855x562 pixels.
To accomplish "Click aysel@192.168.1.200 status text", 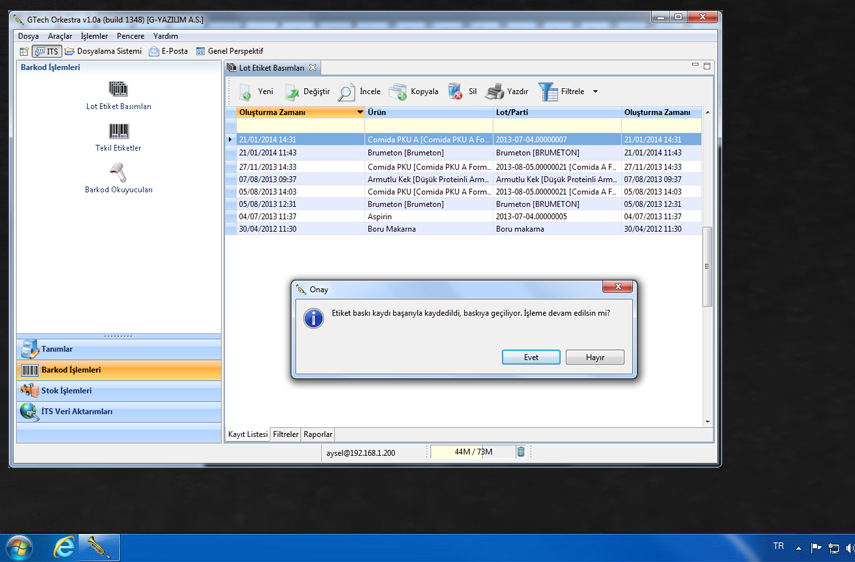I will click(360, 453).
